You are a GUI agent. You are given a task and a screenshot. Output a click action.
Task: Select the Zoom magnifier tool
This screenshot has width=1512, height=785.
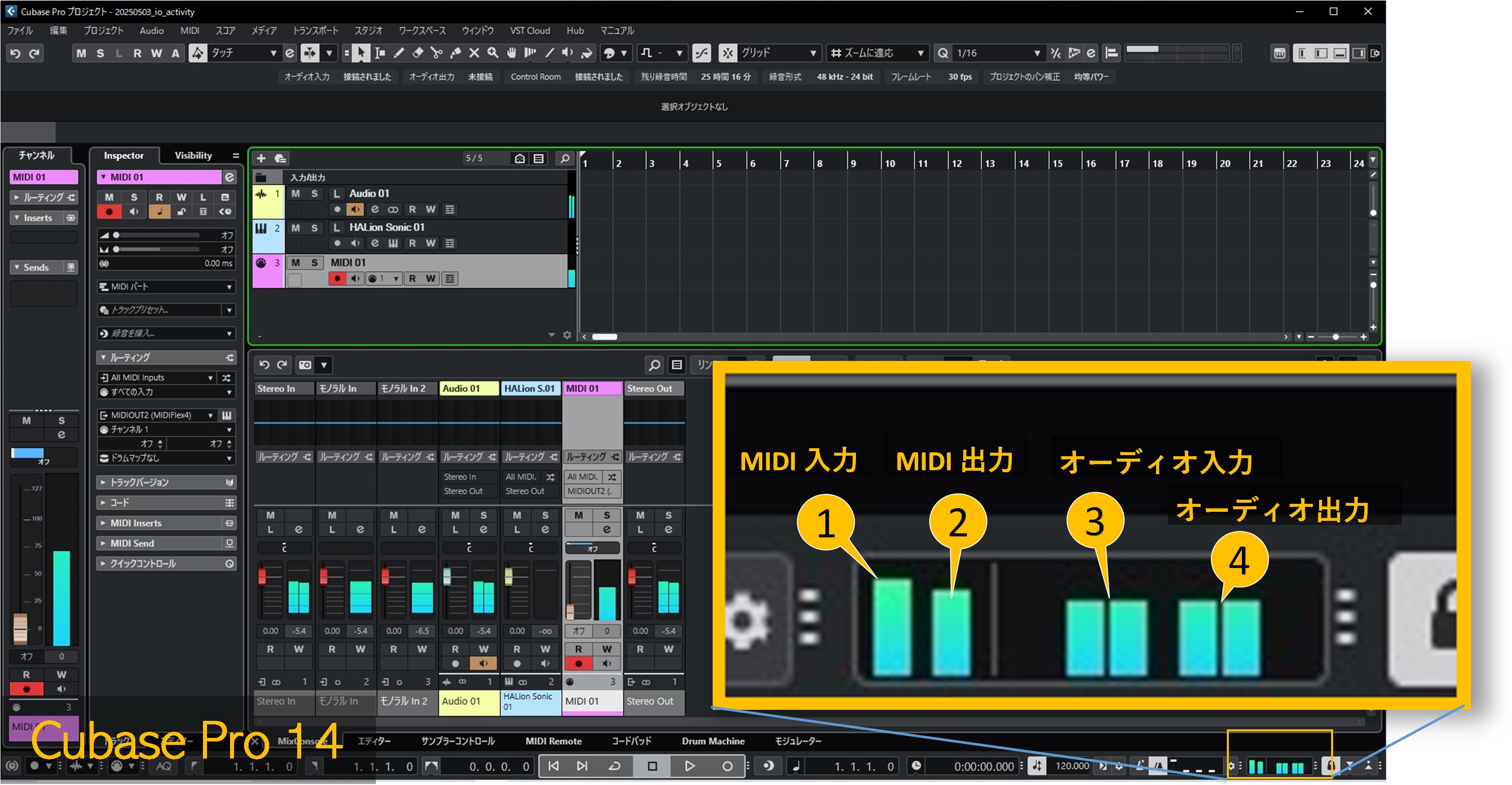493,54
